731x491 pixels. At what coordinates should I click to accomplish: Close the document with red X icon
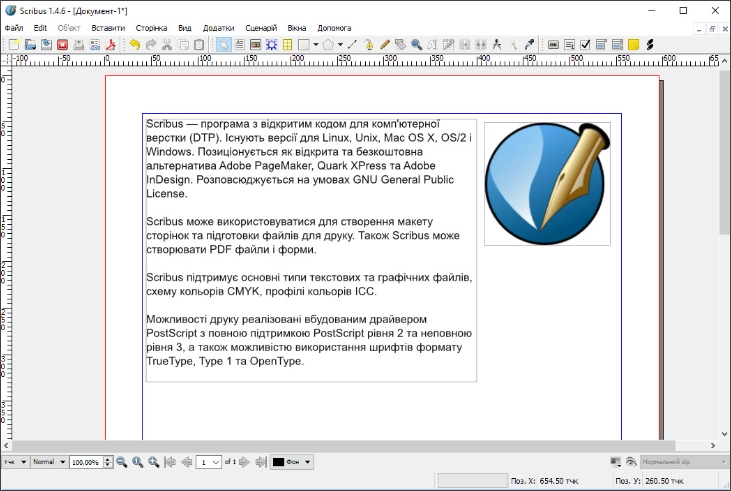pyautogui.click(x=62, y=45)
